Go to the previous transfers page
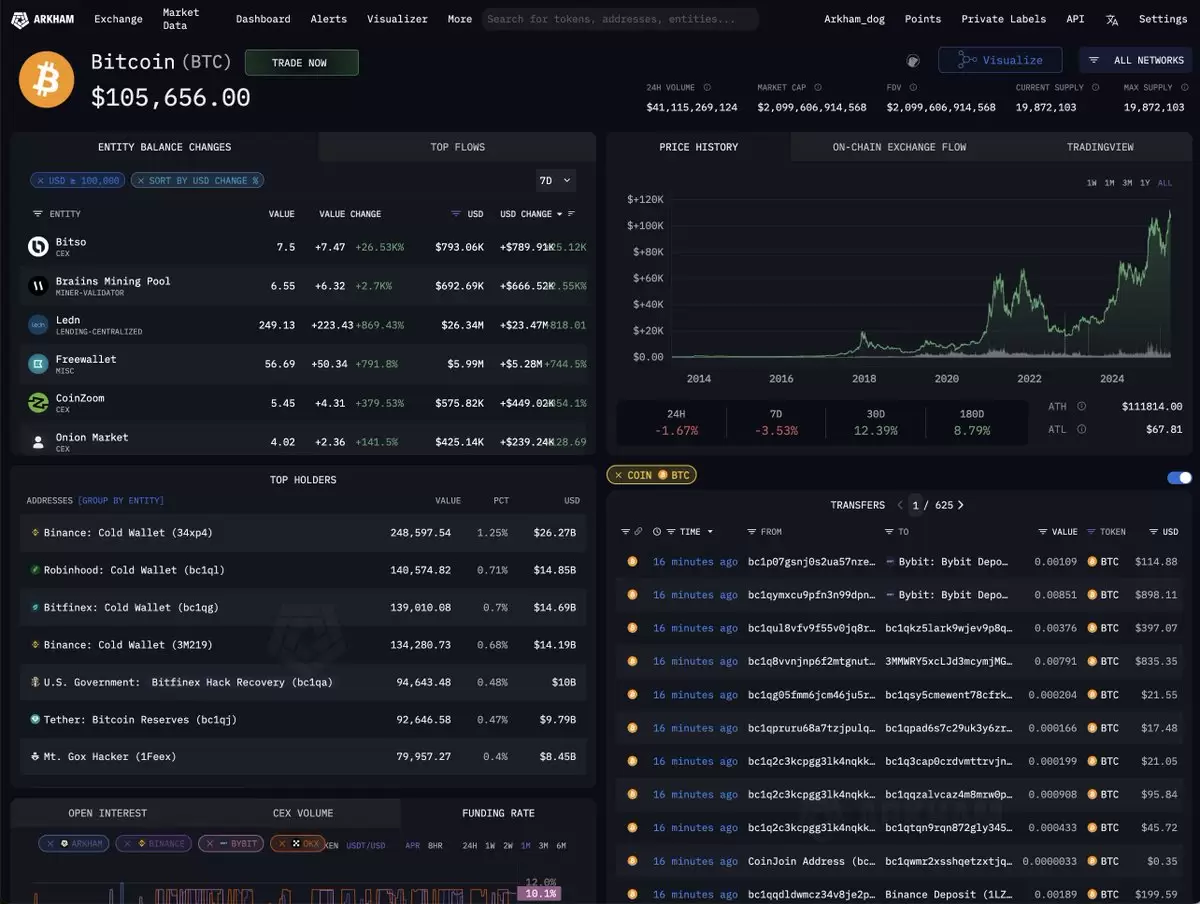The image size is (1200, 904). 900,505
